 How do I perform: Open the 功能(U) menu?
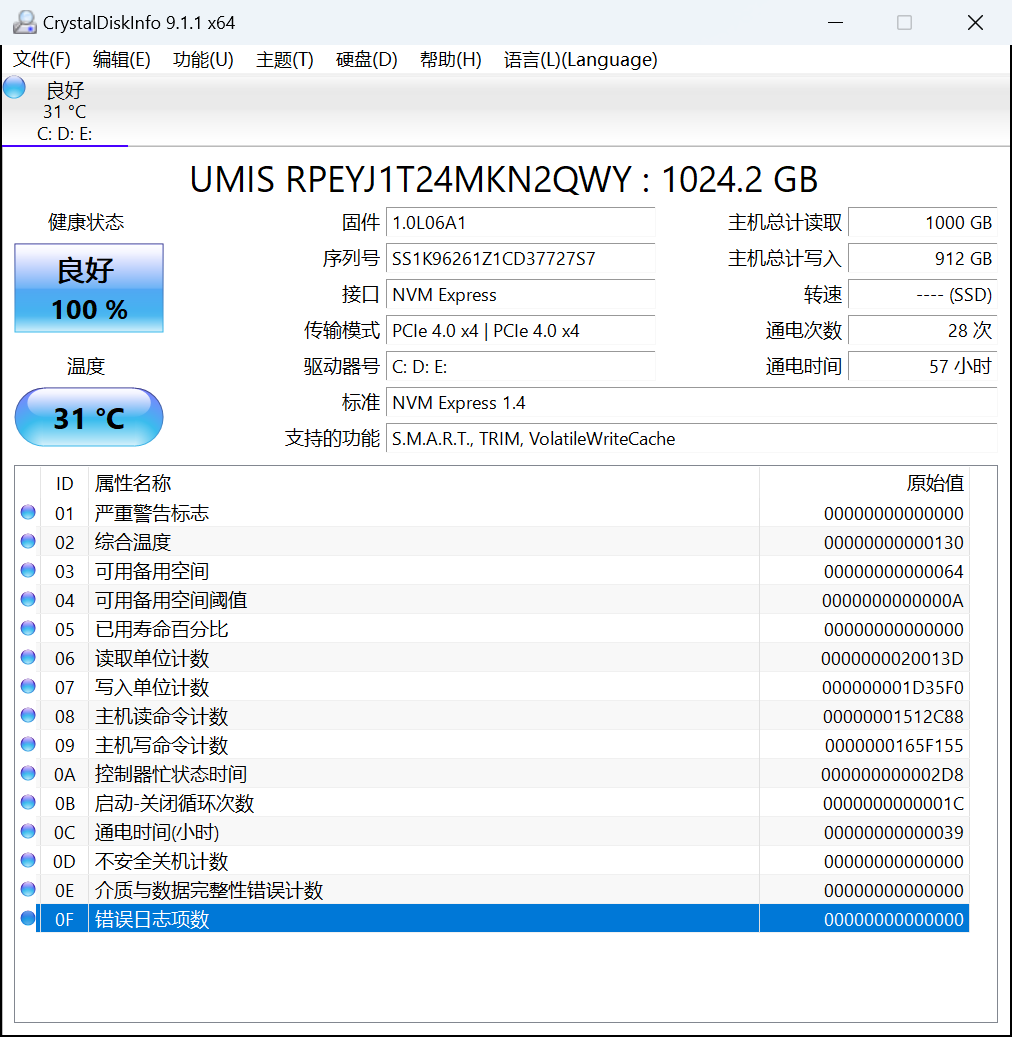tap(203, 60)
